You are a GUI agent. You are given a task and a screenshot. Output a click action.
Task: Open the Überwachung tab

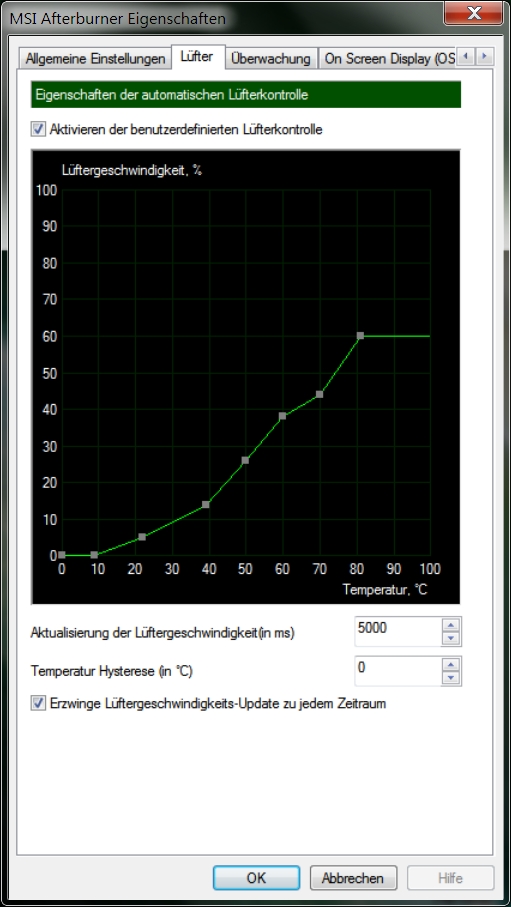pyautogui.click(x=271, y=59)
